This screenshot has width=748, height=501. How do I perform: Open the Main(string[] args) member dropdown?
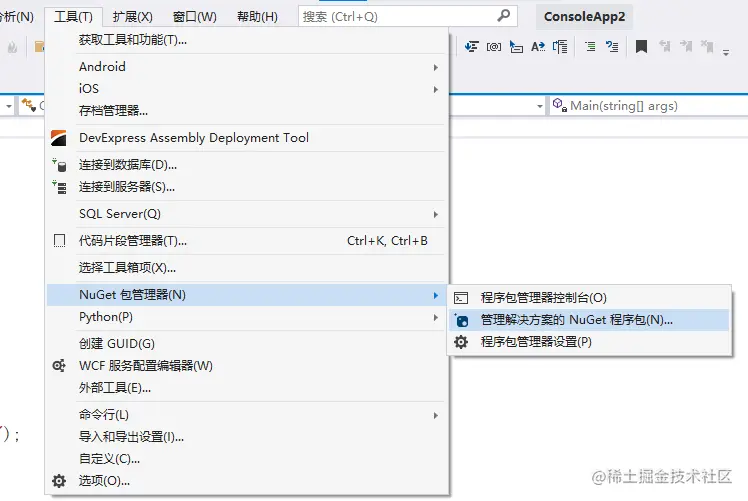point(649,105)
